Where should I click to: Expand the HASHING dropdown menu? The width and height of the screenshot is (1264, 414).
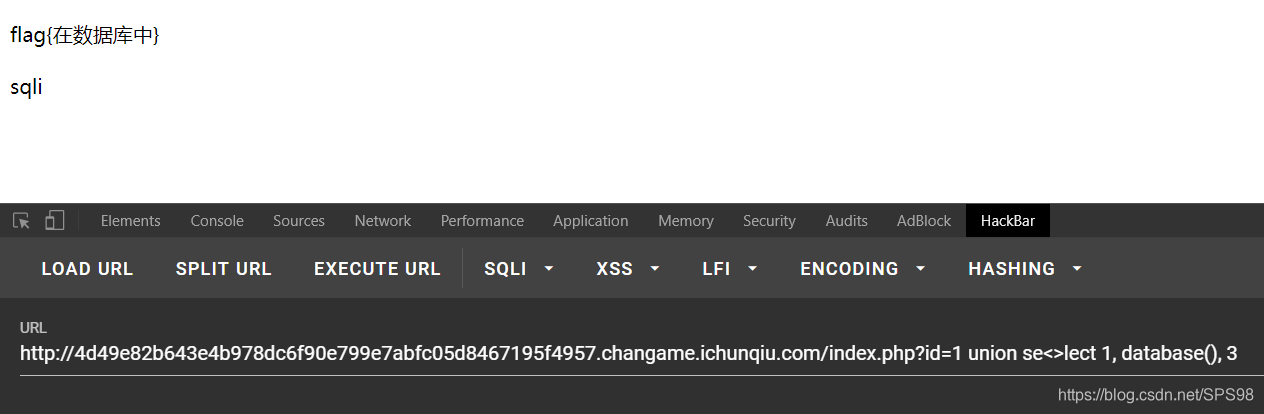coord(1025,268)
